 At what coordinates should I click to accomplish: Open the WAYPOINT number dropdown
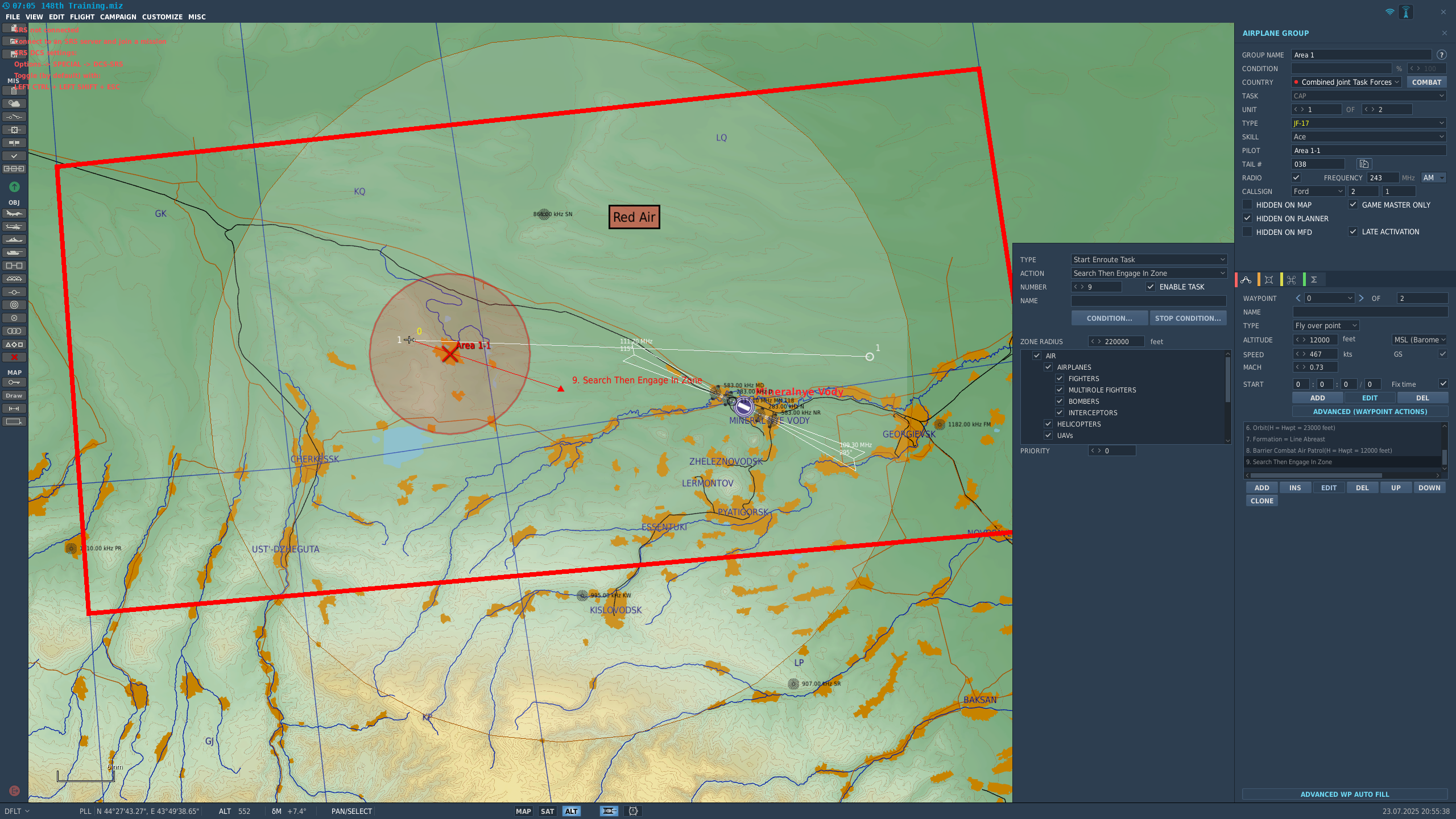tap(1329, 299)
